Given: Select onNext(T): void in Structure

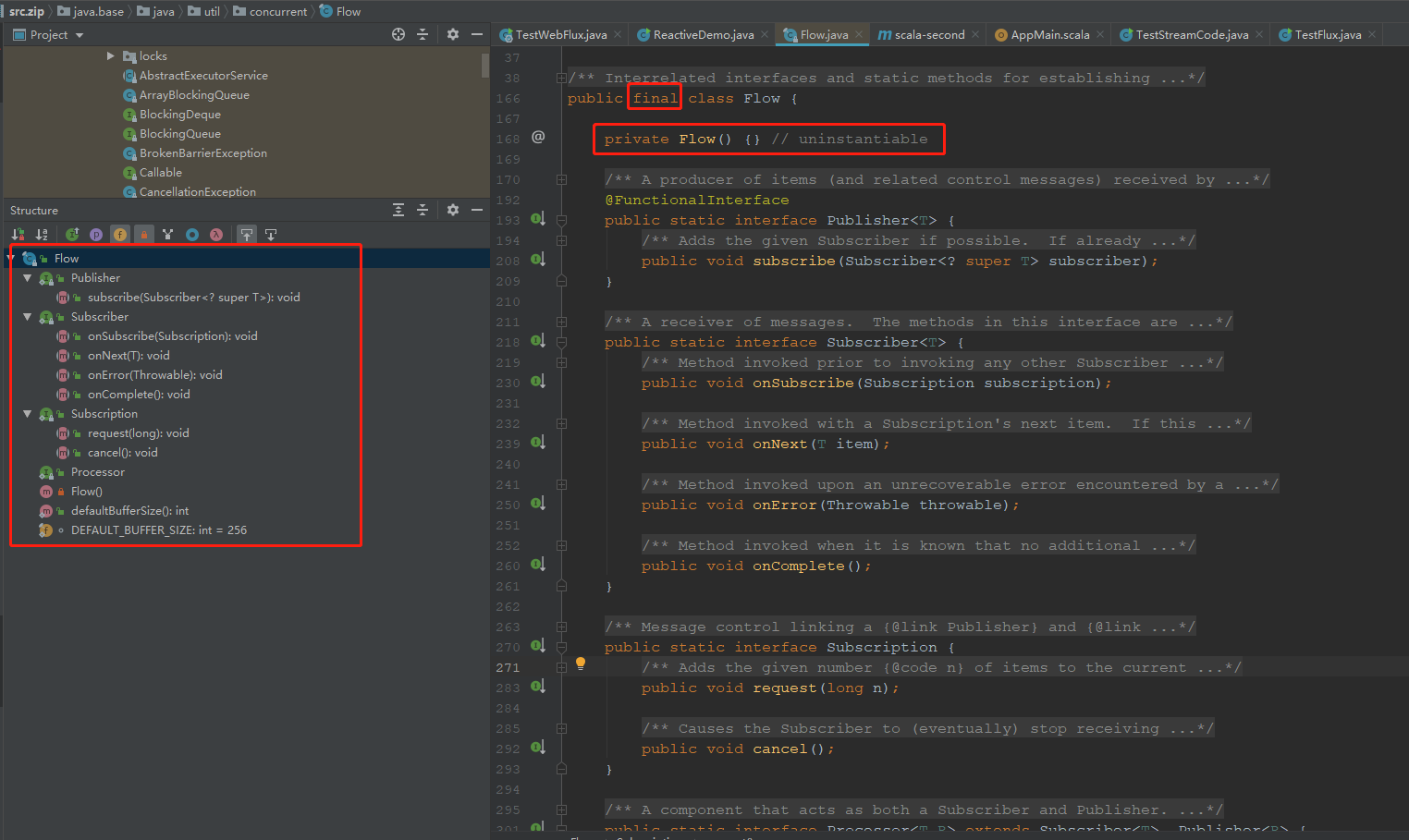Looking at the screenshot, I should (129, 356).
